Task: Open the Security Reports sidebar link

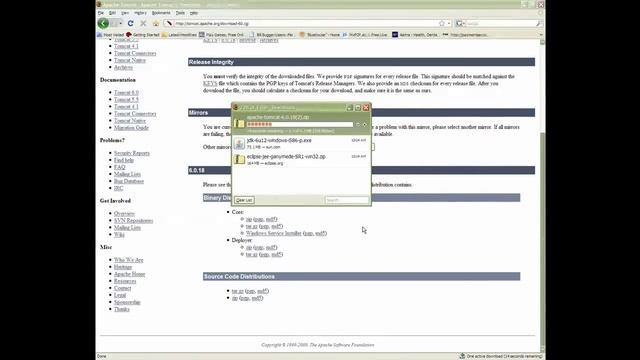Action: (x=132, y=153)
